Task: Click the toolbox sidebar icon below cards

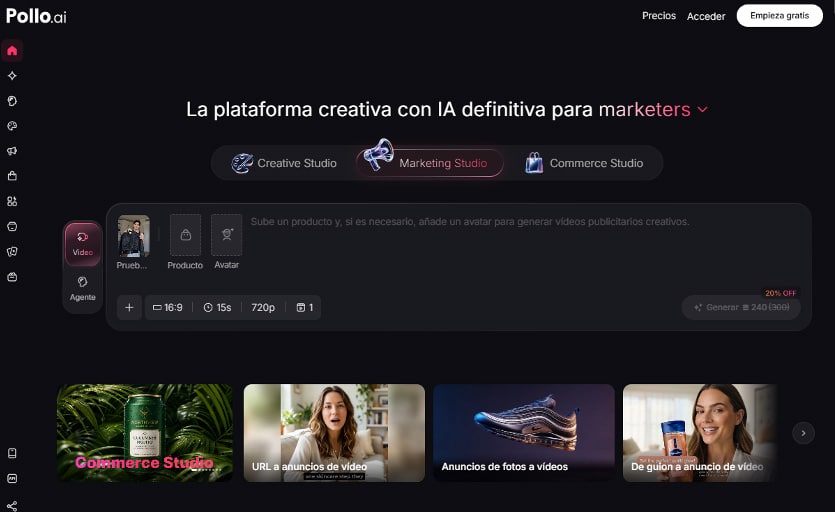Action: 12,277
